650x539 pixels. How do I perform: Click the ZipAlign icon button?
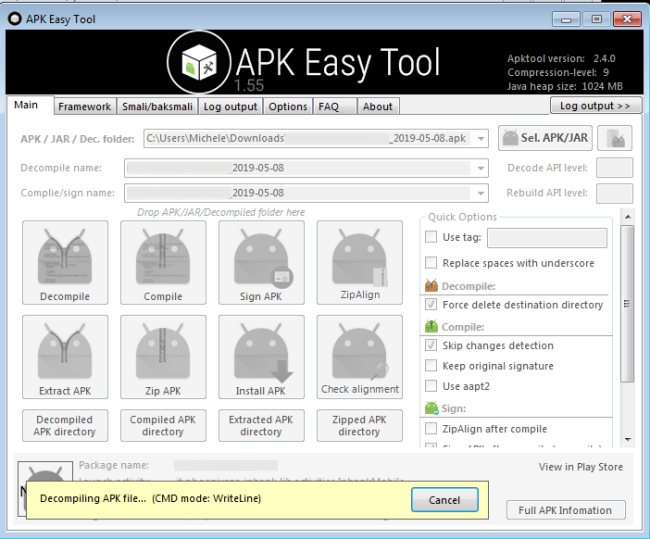tap(359, 262)
